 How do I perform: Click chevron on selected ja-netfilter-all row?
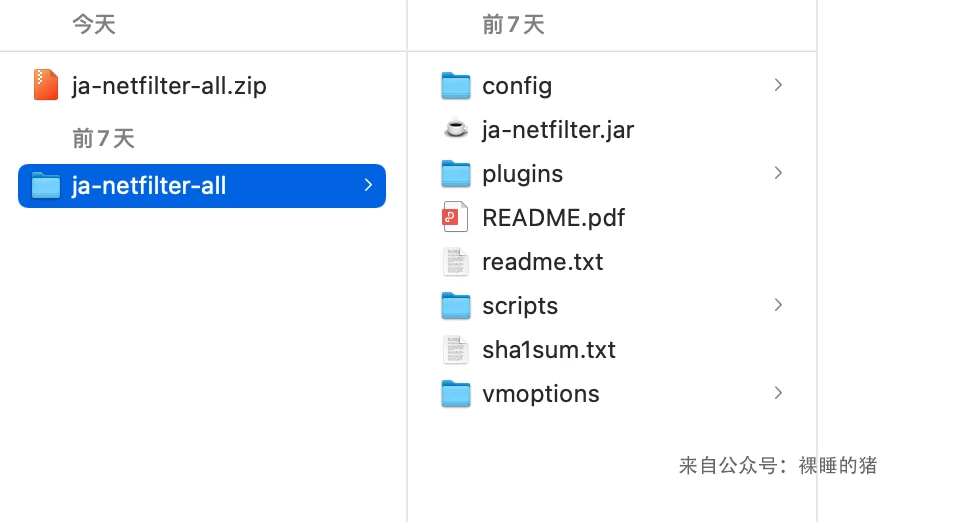point(368,185)
